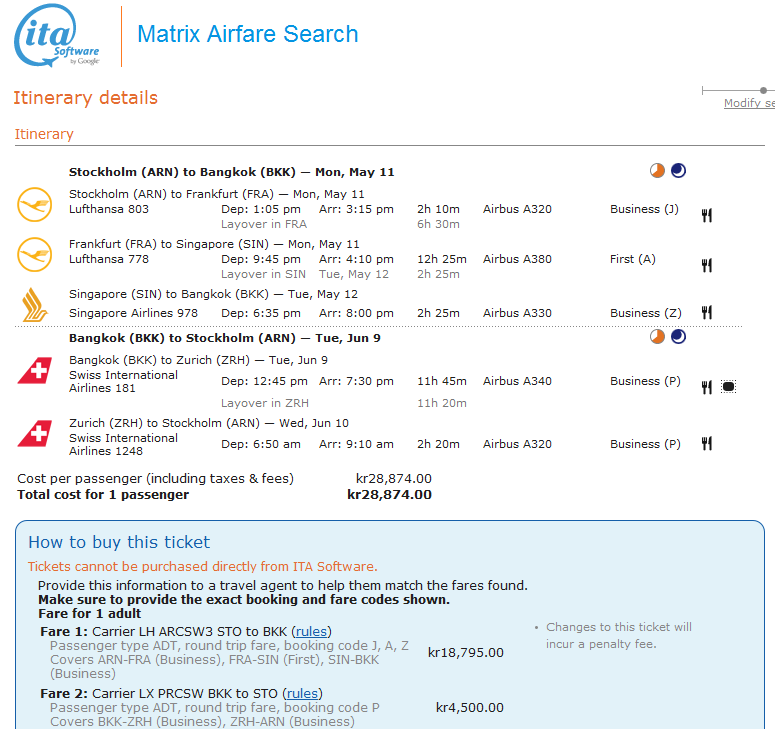This screenshot has height=729, width=775.
Task: Click the Dep: 9:45 pm departure time
Action: coord(260,259)
